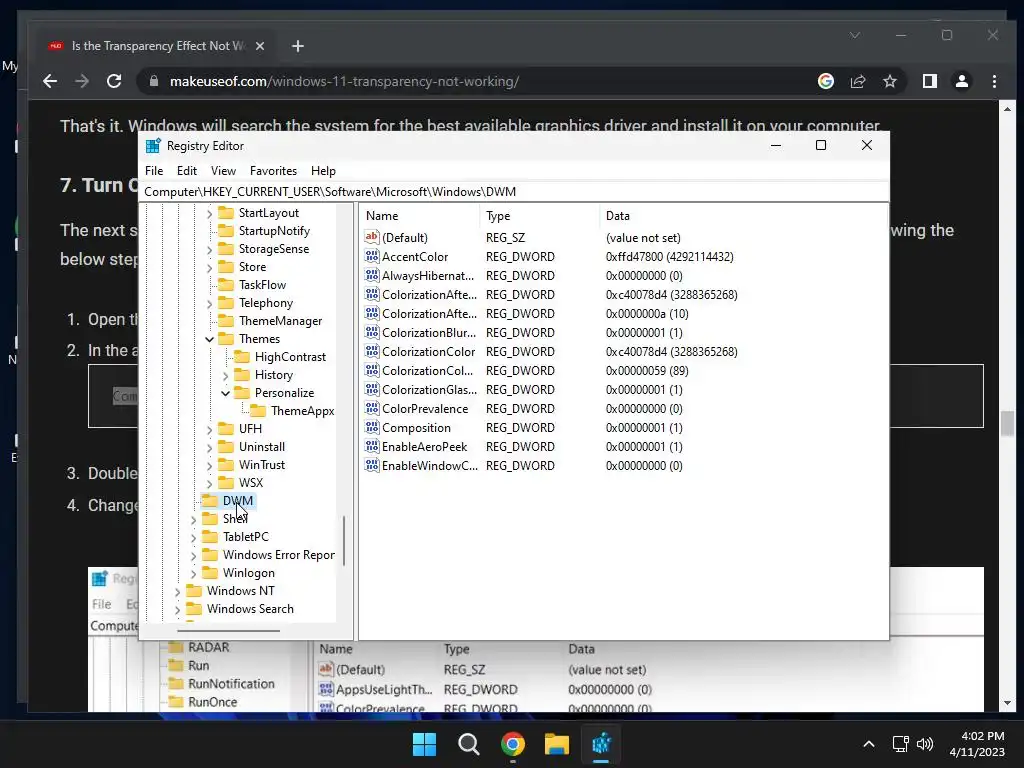
Task: Open Chrome share page icon
Action: point(857,81)
